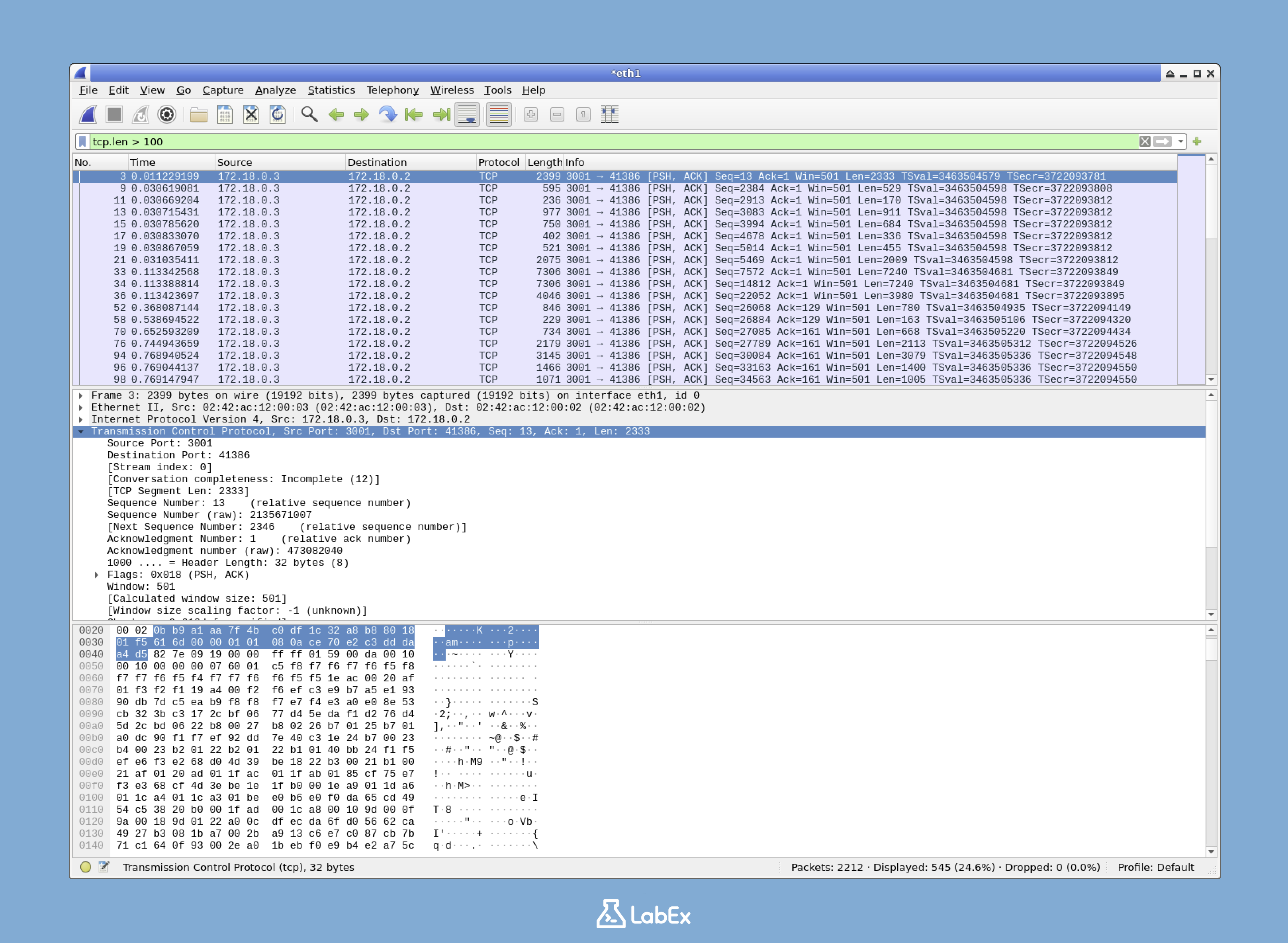Viewport: 1288px width, 943px height.
Task: Stop the running capture
Action: click(x=115, y=114)
